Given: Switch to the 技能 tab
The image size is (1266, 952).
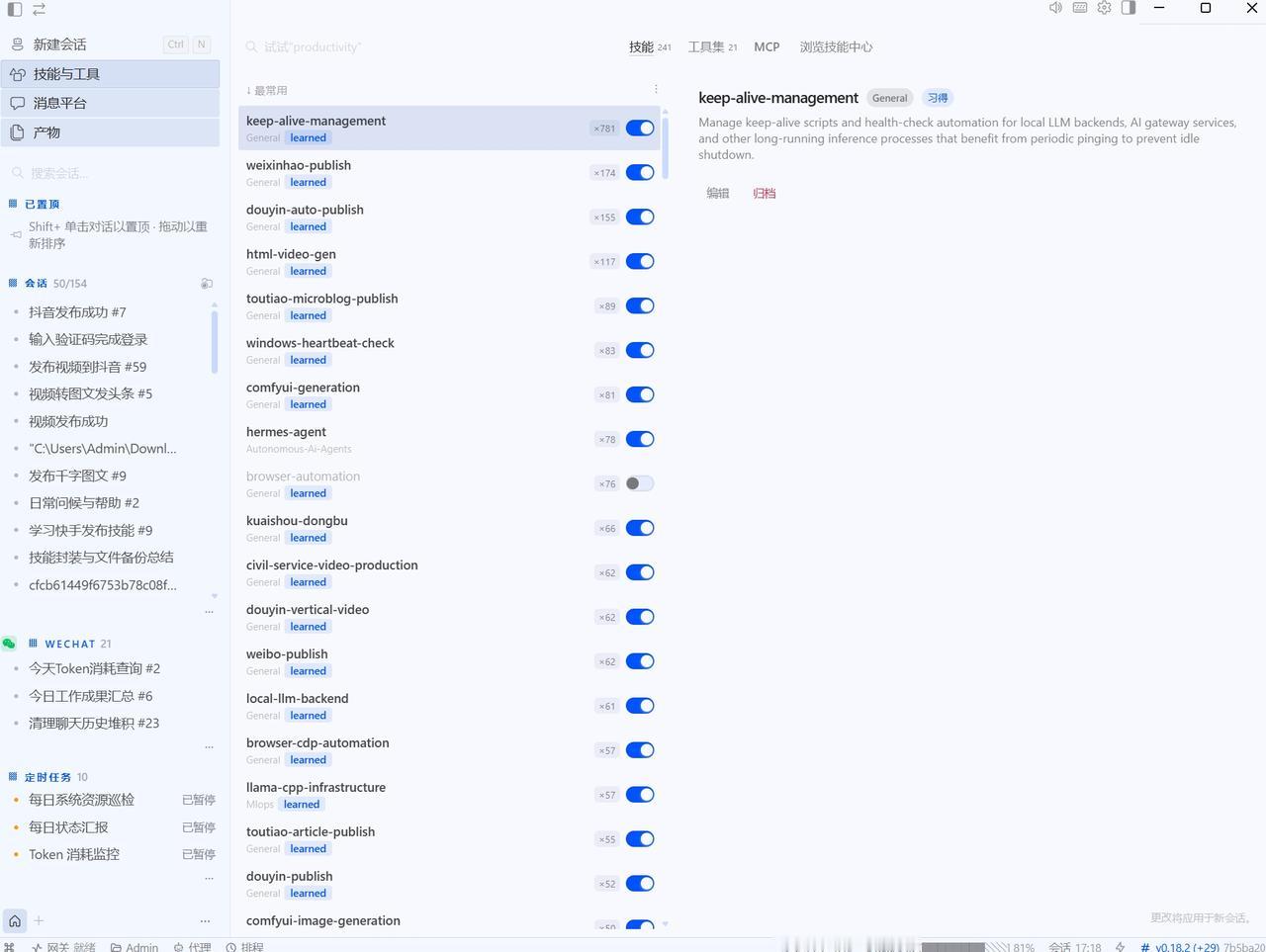Looking at the screenshot, I should (650, 46).
